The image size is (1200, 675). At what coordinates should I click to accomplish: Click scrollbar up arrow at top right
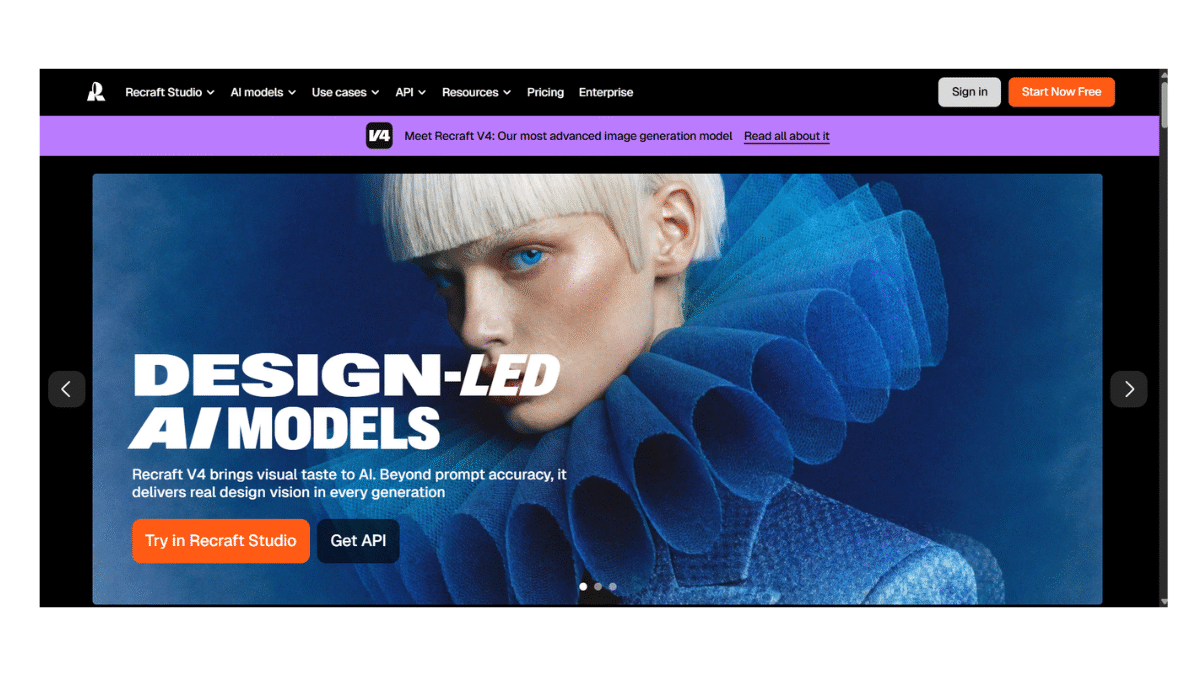(1163, 75)
